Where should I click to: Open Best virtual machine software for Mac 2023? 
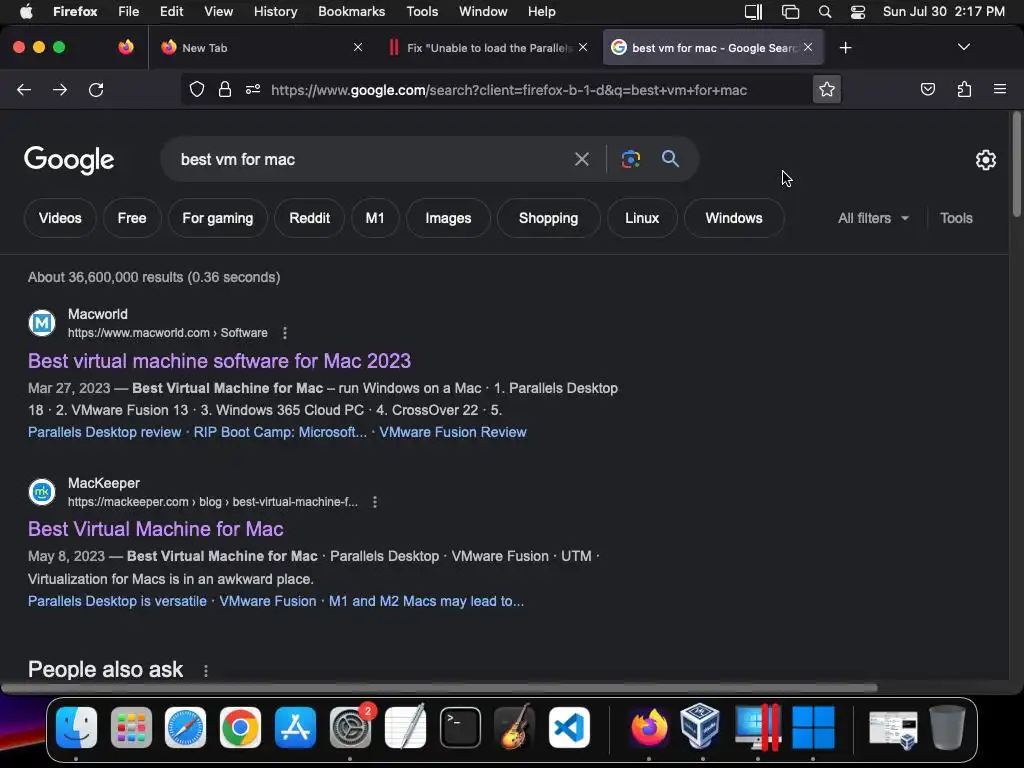[x=219, y=361]
